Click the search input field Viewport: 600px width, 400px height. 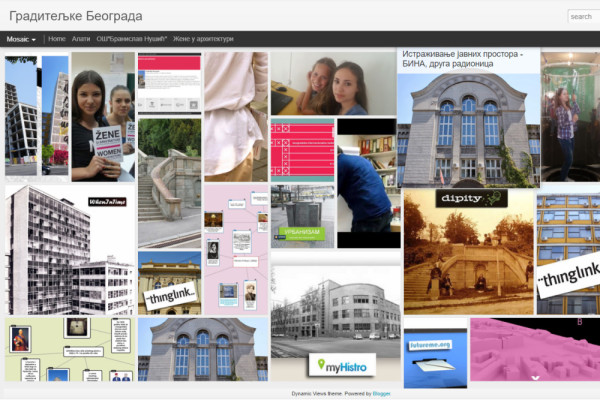coord(584,16)
